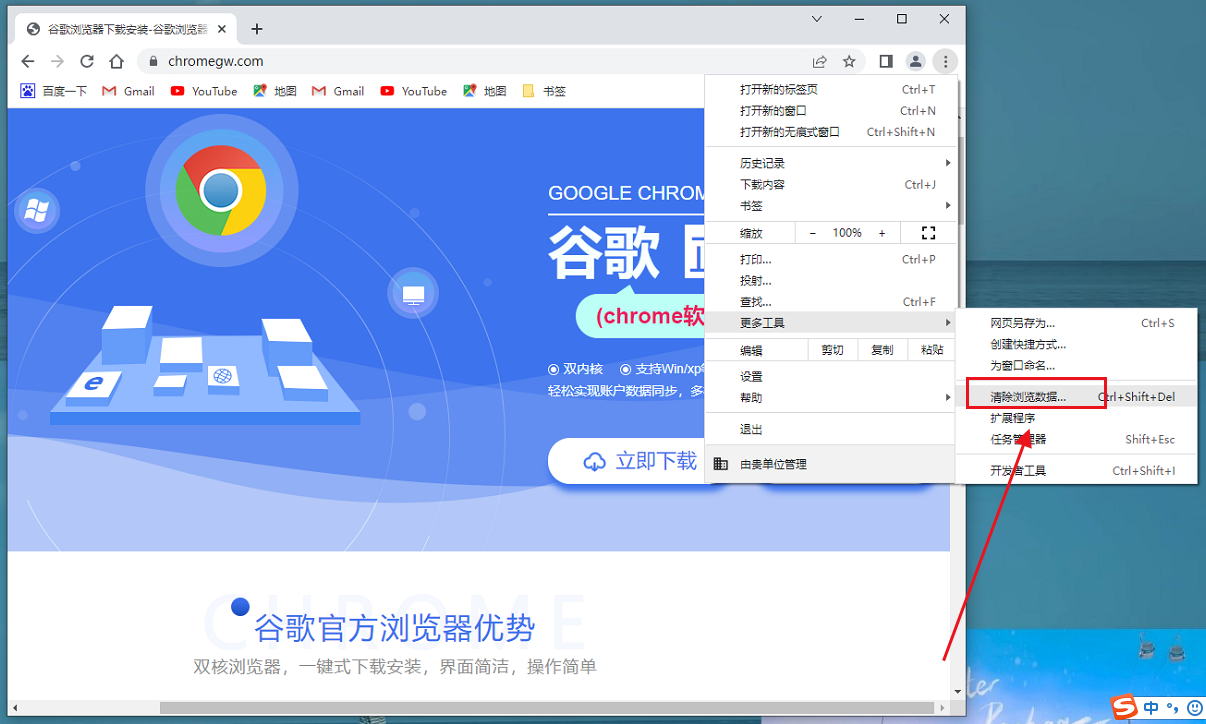Select 打开新的无痕式窗口 menu item
1206x724 pixels.
[x=831, y=132]
